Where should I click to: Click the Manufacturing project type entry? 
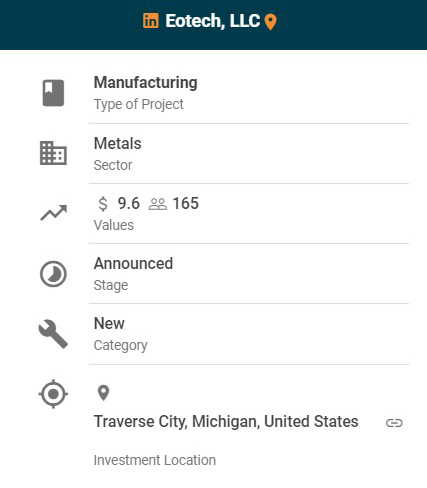pyautogui.click(x=146, y=83)
